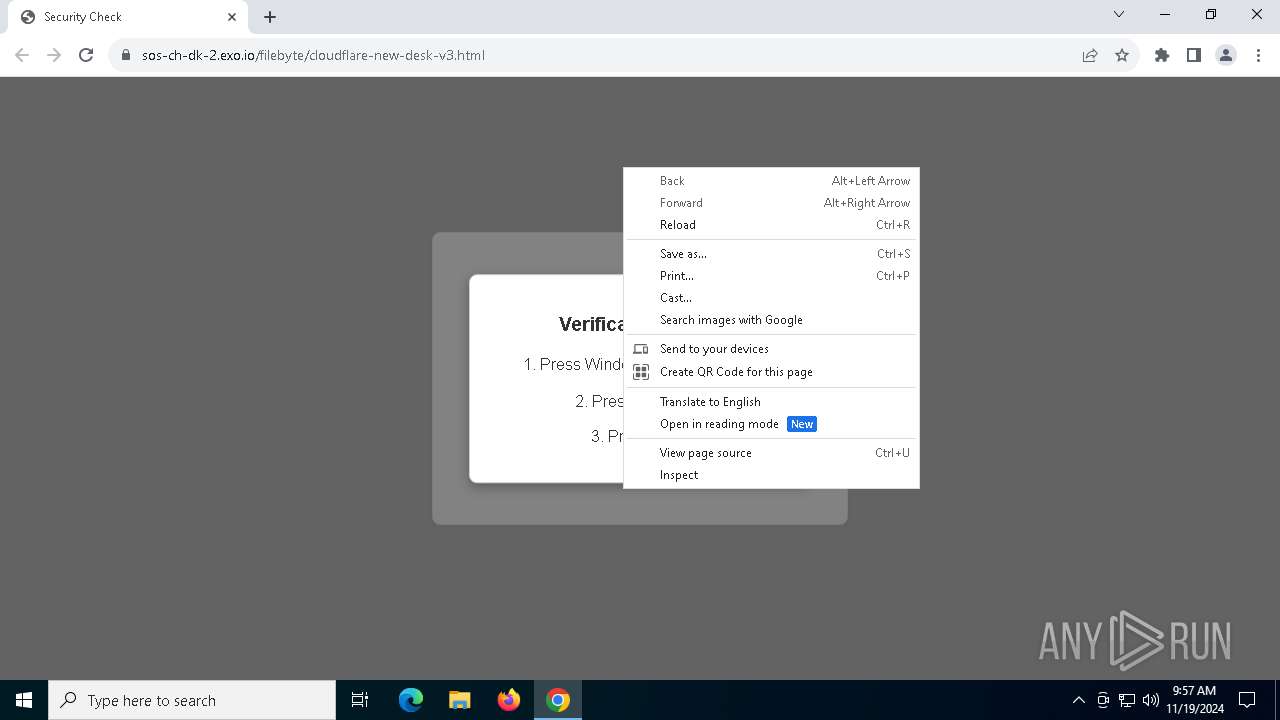Open a new tab with the plus button
Viewport: 1280px width, 720px height.
[x=270, y=17]
